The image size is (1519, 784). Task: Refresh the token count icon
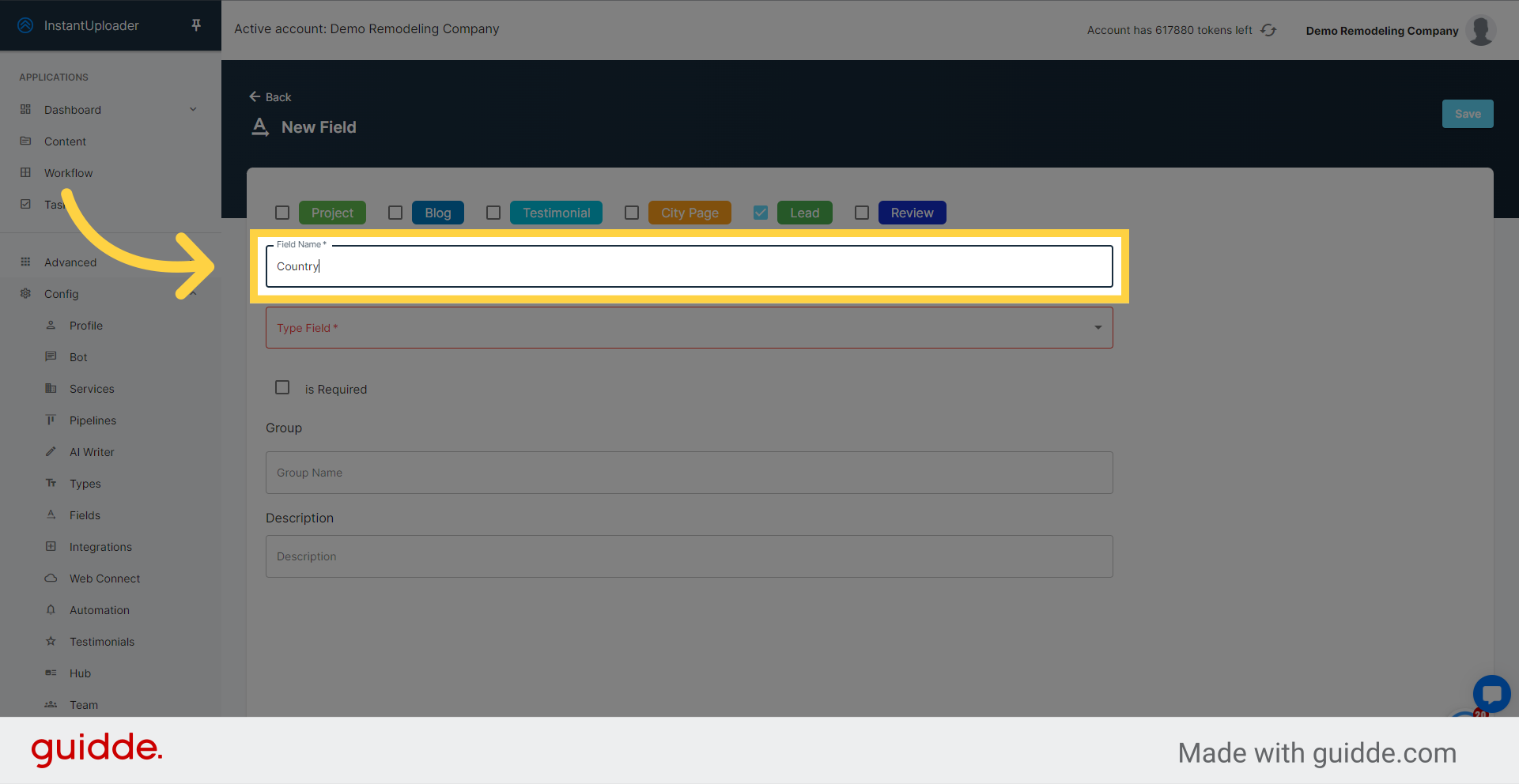pyautogui.click(x=1268, y=30)
